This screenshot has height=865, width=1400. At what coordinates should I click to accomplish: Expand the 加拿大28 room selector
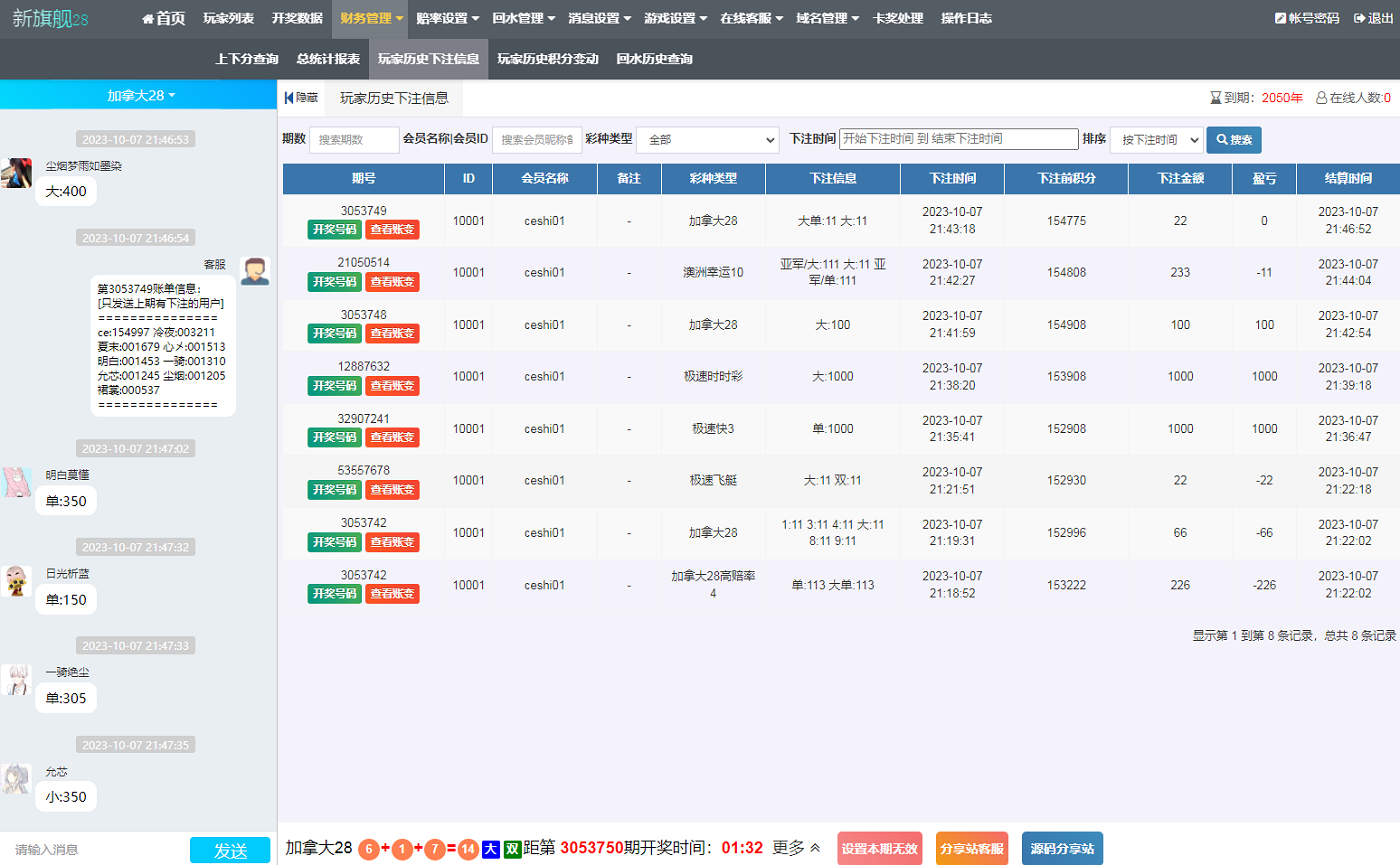[141, 95]
